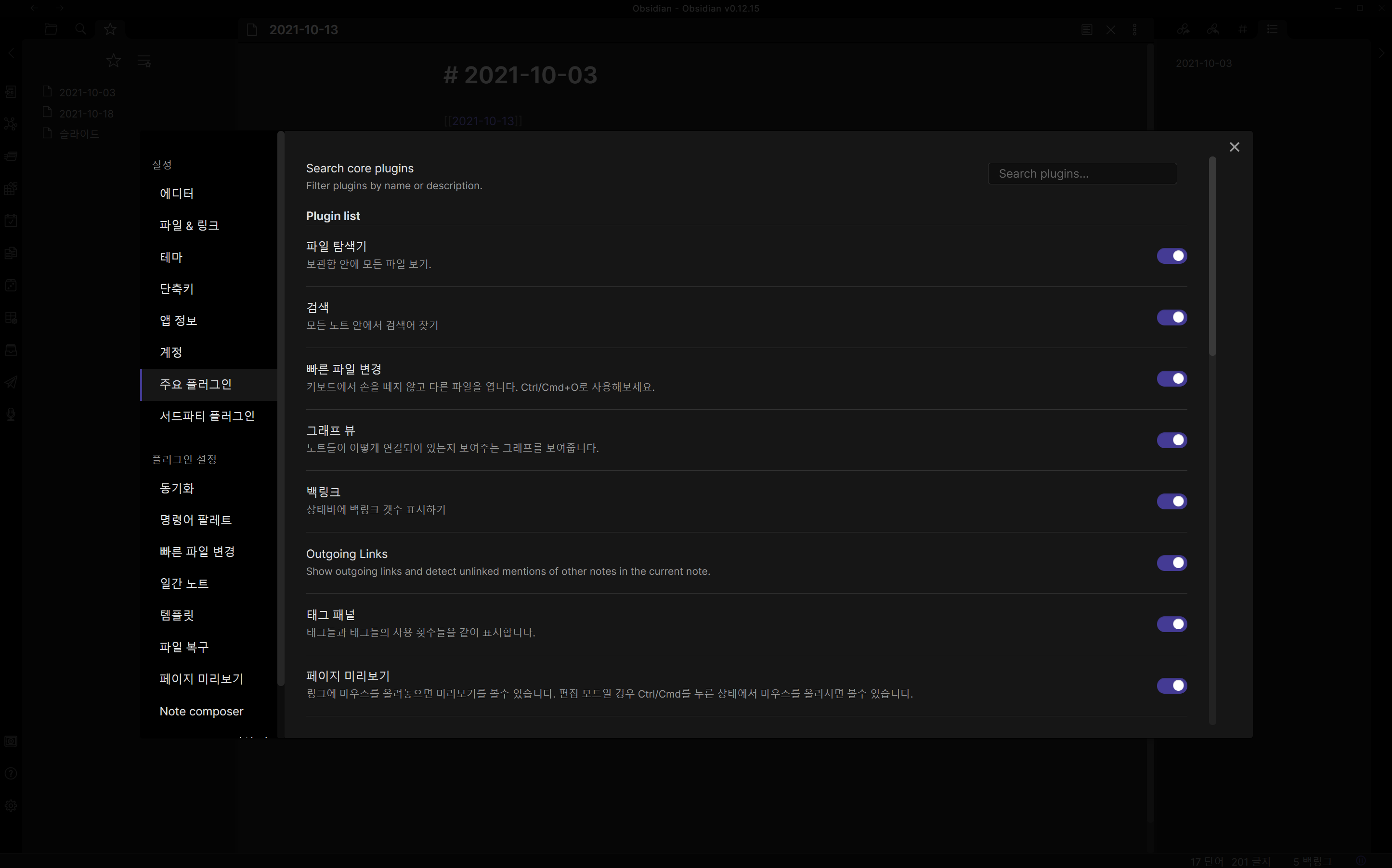The image size is (1392, 868).
Task: Open the 단축키 settings tab
Action: click(x=177, y=289)
